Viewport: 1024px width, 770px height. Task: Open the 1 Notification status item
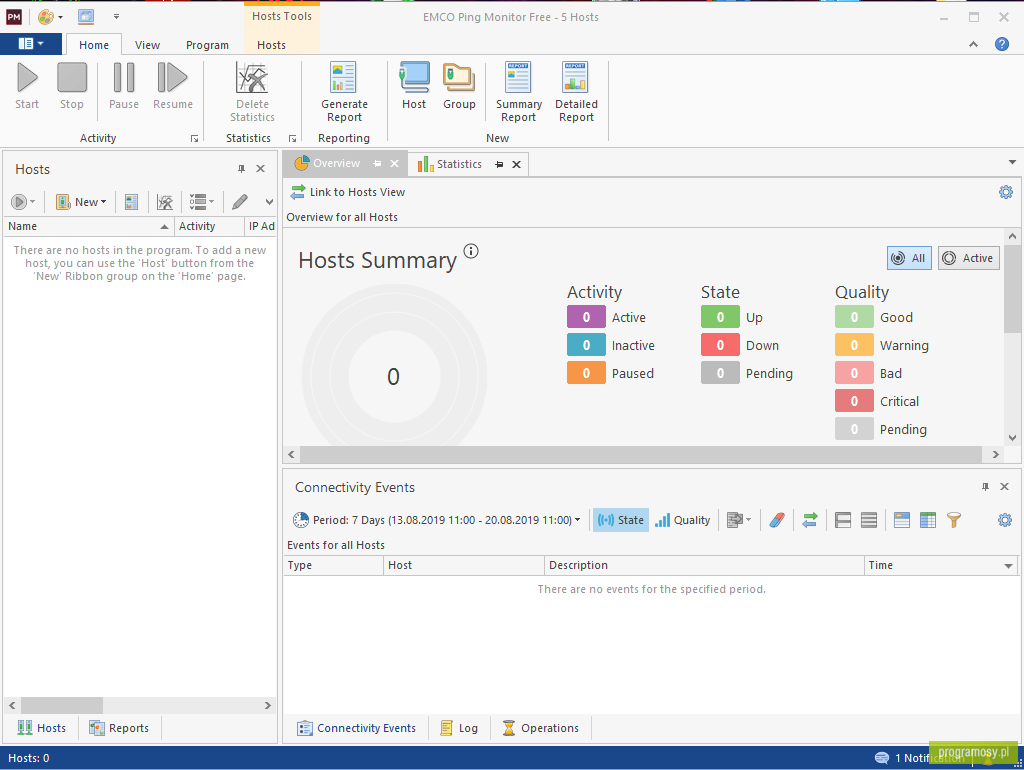(921, 758)
